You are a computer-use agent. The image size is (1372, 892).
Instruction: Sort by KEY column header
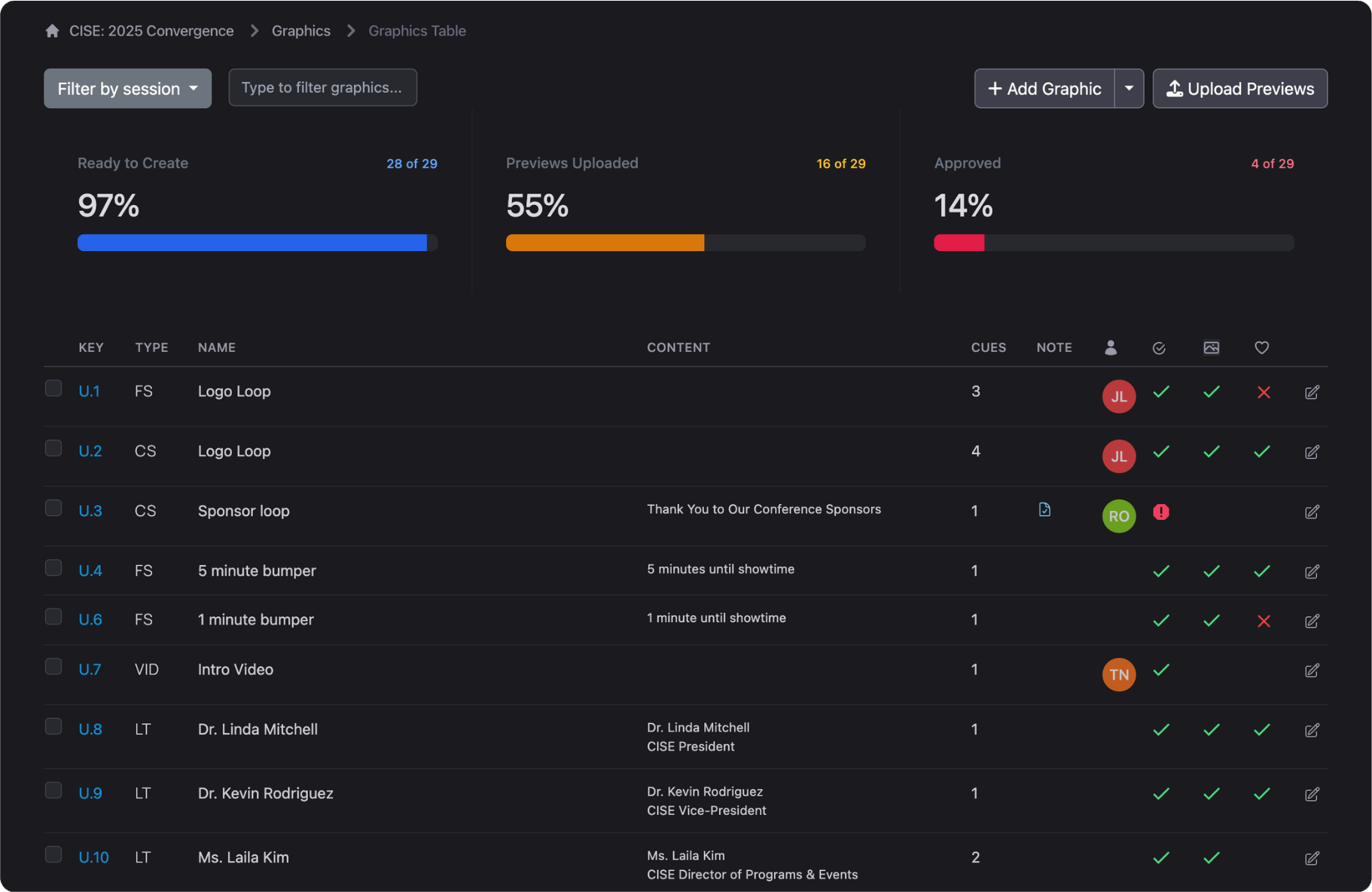tap(91, 347)
